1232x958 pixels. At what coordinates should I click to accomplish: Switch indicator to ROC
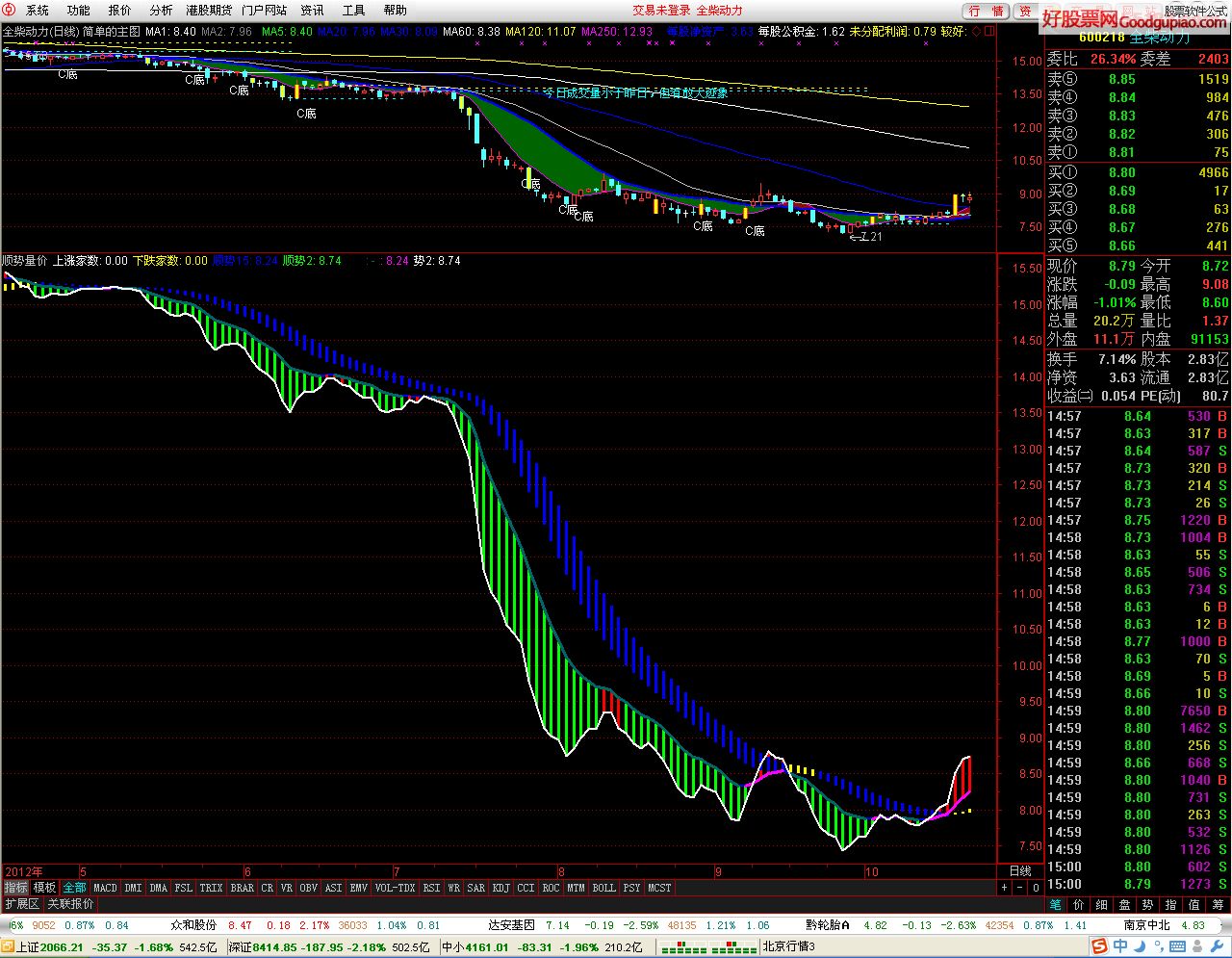coord(552,888)
